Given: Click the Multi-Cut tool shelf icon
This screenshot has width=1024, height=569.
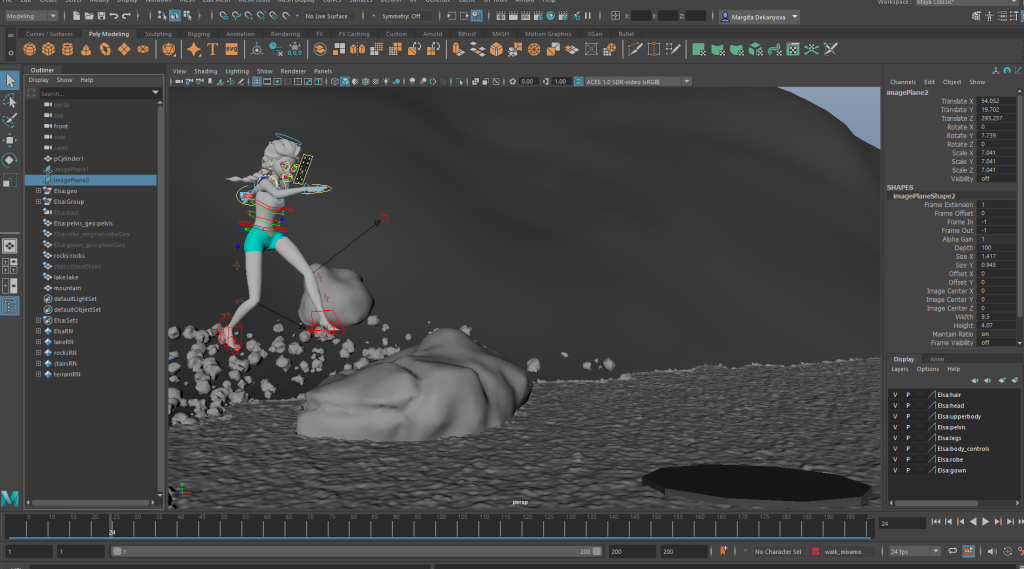Looking at the screenshot, I should pyautogui.click(x=635, y=50).
